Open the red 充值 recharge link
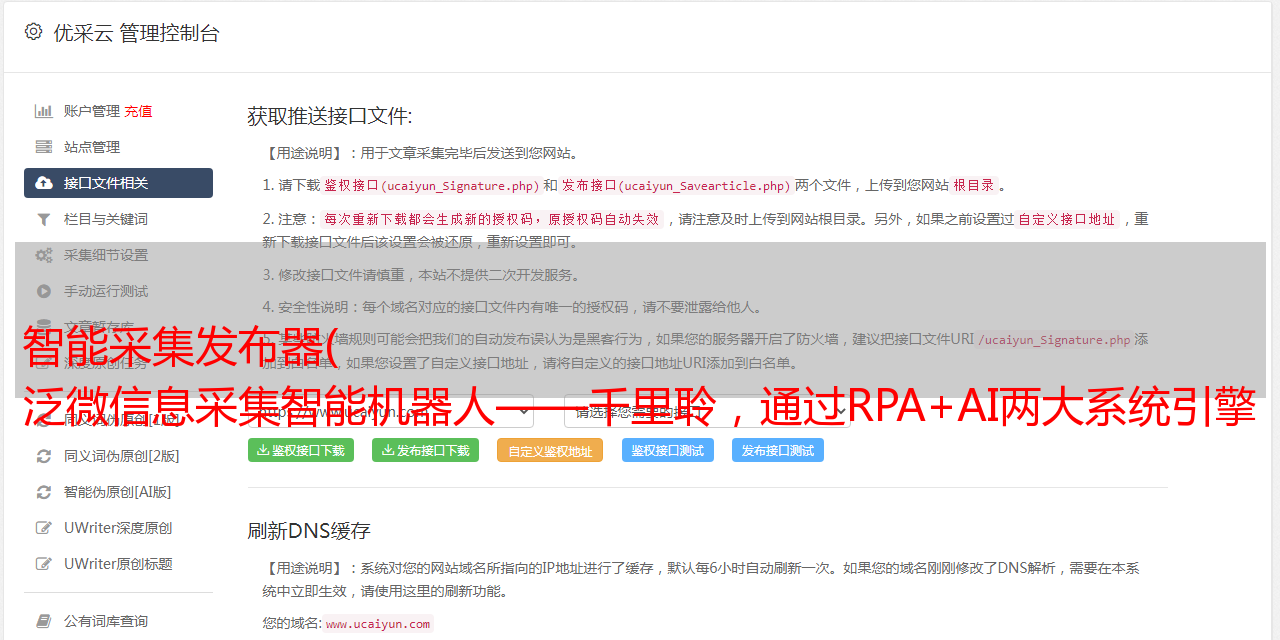 pyautogui.click(x=138, y=111)
